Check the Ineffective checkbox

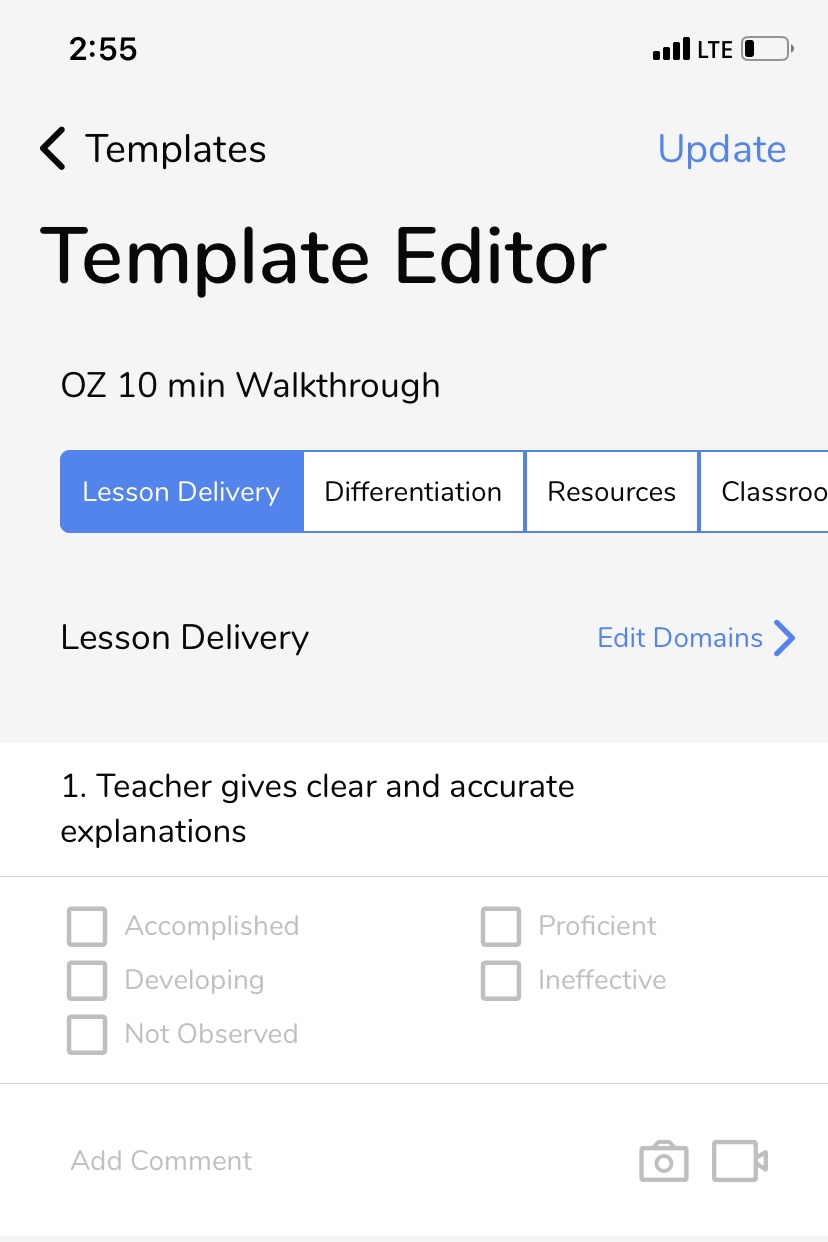pos(501,980)
